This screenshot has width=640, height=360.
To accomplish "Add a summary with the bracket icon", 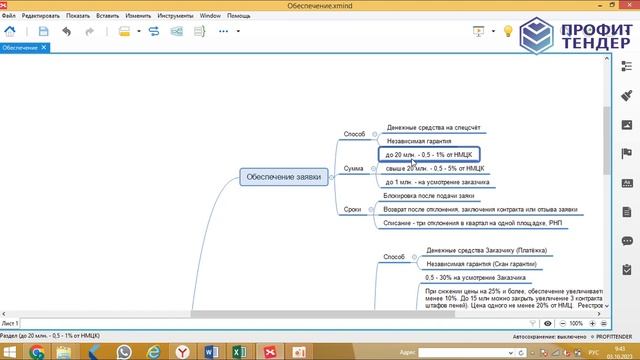I will click(199, 31).
